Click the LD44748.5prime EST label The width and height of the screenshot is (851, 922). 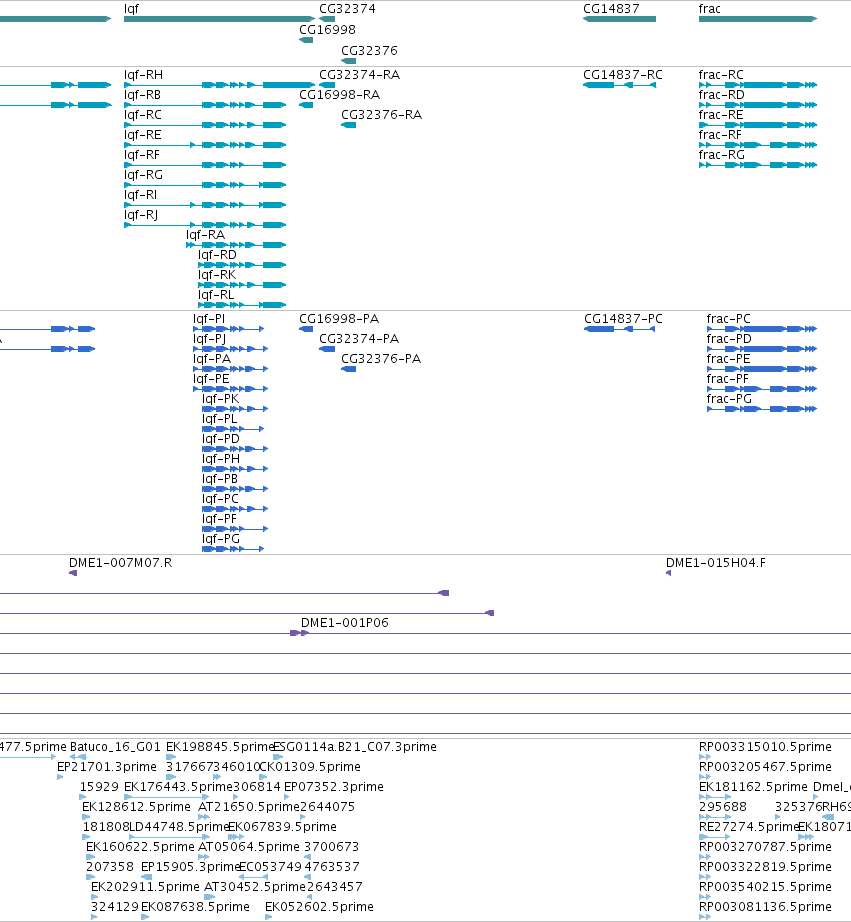(179, 827)
